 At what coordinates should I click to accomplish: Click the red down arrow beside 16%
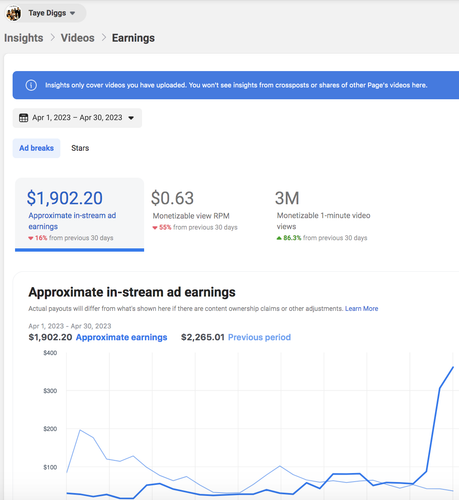pos(31,238)
